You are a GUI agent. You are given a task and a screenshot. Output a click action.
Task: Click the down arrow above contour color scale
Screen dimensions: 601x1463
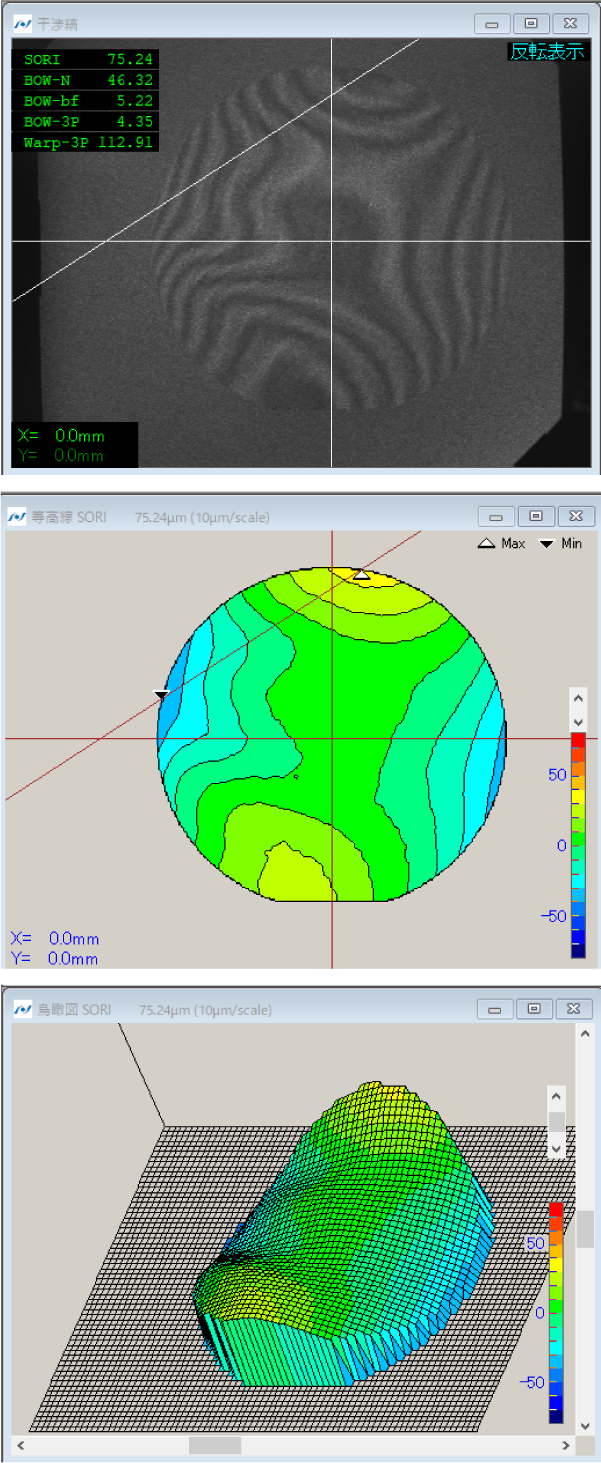[x=577, y=721]
